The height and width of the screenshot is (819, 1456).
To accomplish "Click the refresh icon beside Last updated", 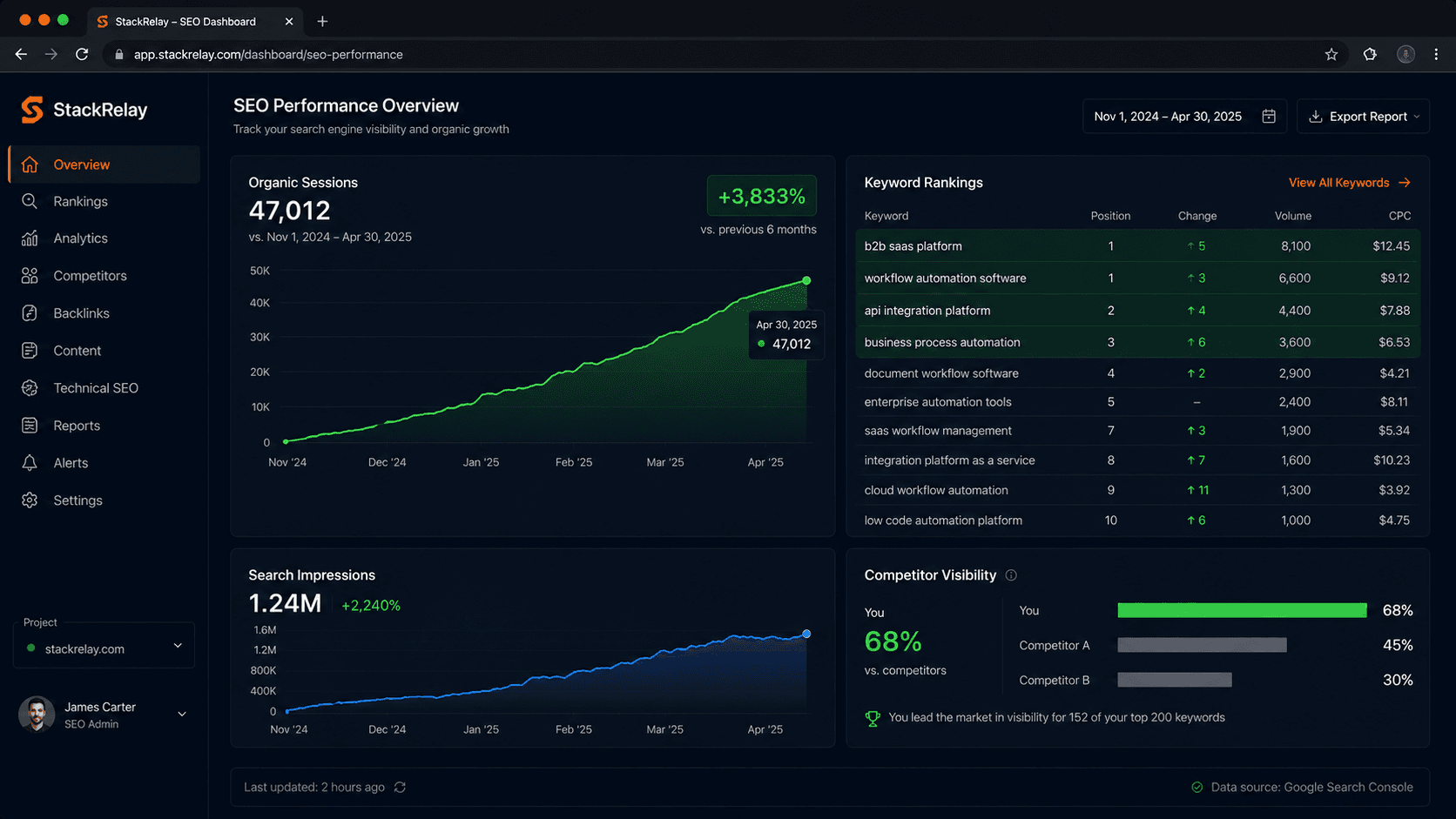I will pos(400,787).
